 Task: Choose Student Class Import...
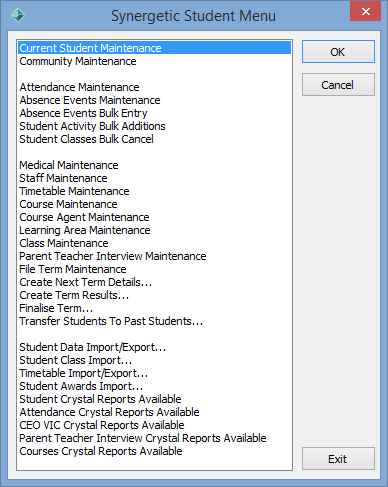tap(76, 360)
